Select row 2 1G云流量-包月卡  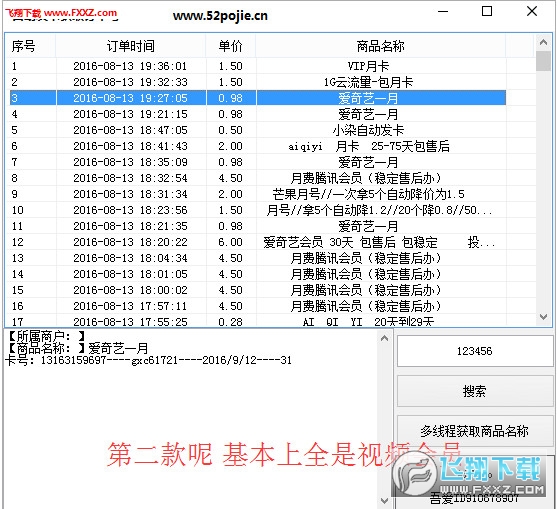[x=256, y=82]
